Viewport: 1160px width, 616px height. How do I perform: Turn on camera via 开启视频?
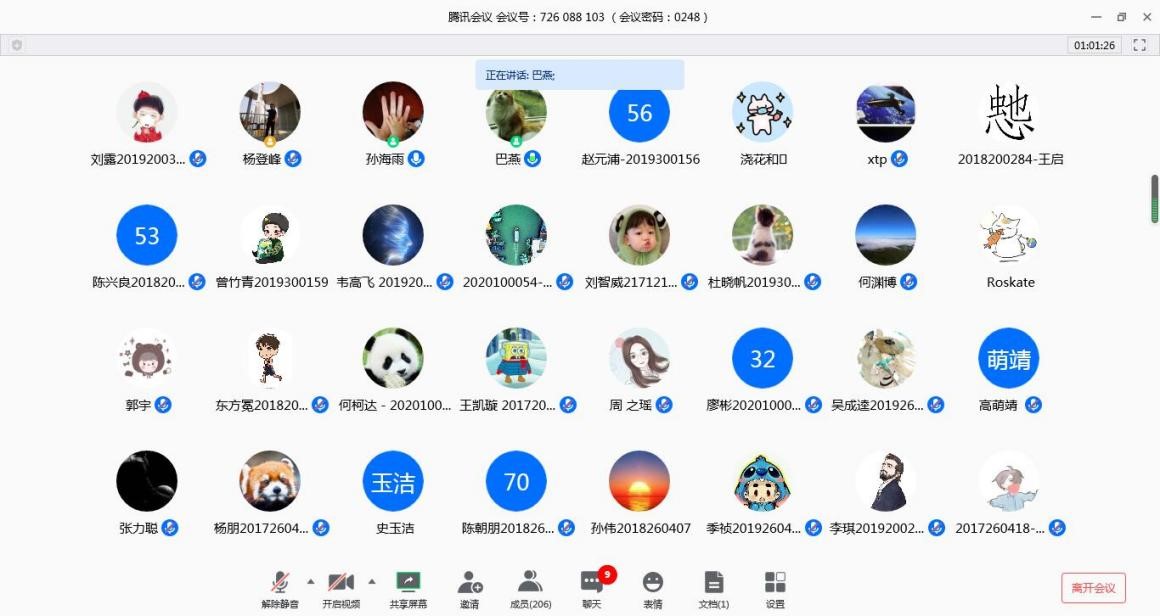[341, 588]
